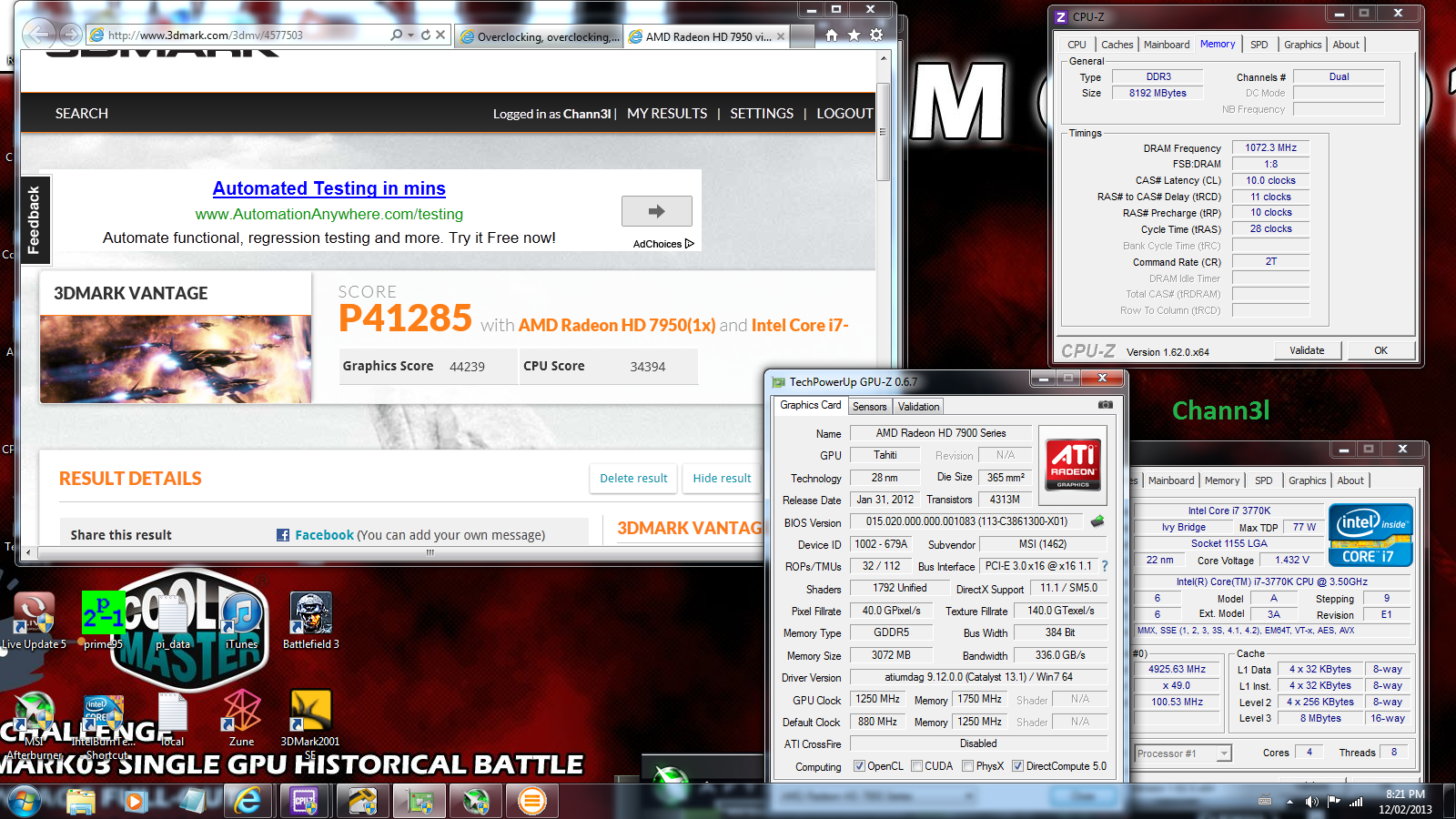This screenshot has width=1456, height=819.
Task: Click the browser horizontal scrollbar
Action: 430,552
